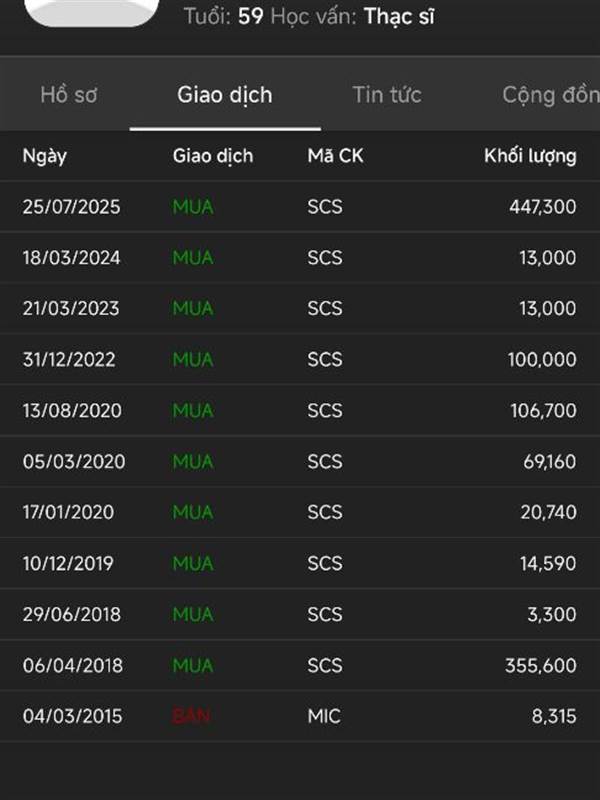The image size is (600, 800).
Task: Switch to the Tin tức tab
Action: (387, 95)
